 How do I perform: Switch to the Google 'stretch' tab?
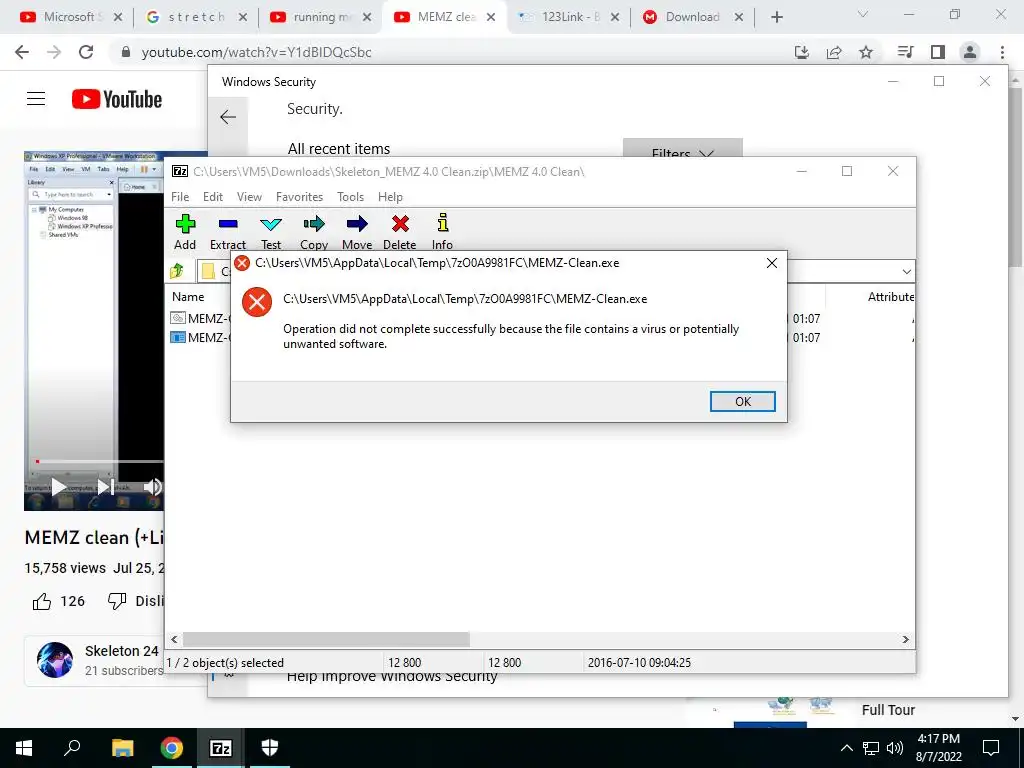tap(196, 17)
